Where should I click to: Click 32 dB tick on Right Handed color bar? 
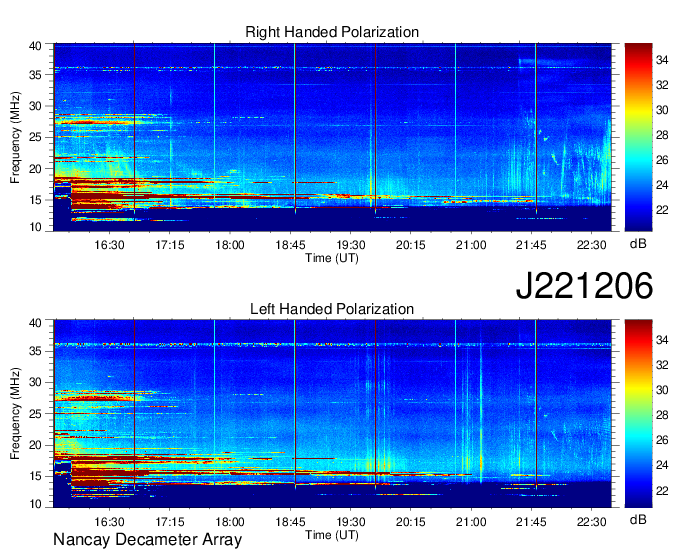[x=662, y=85]
